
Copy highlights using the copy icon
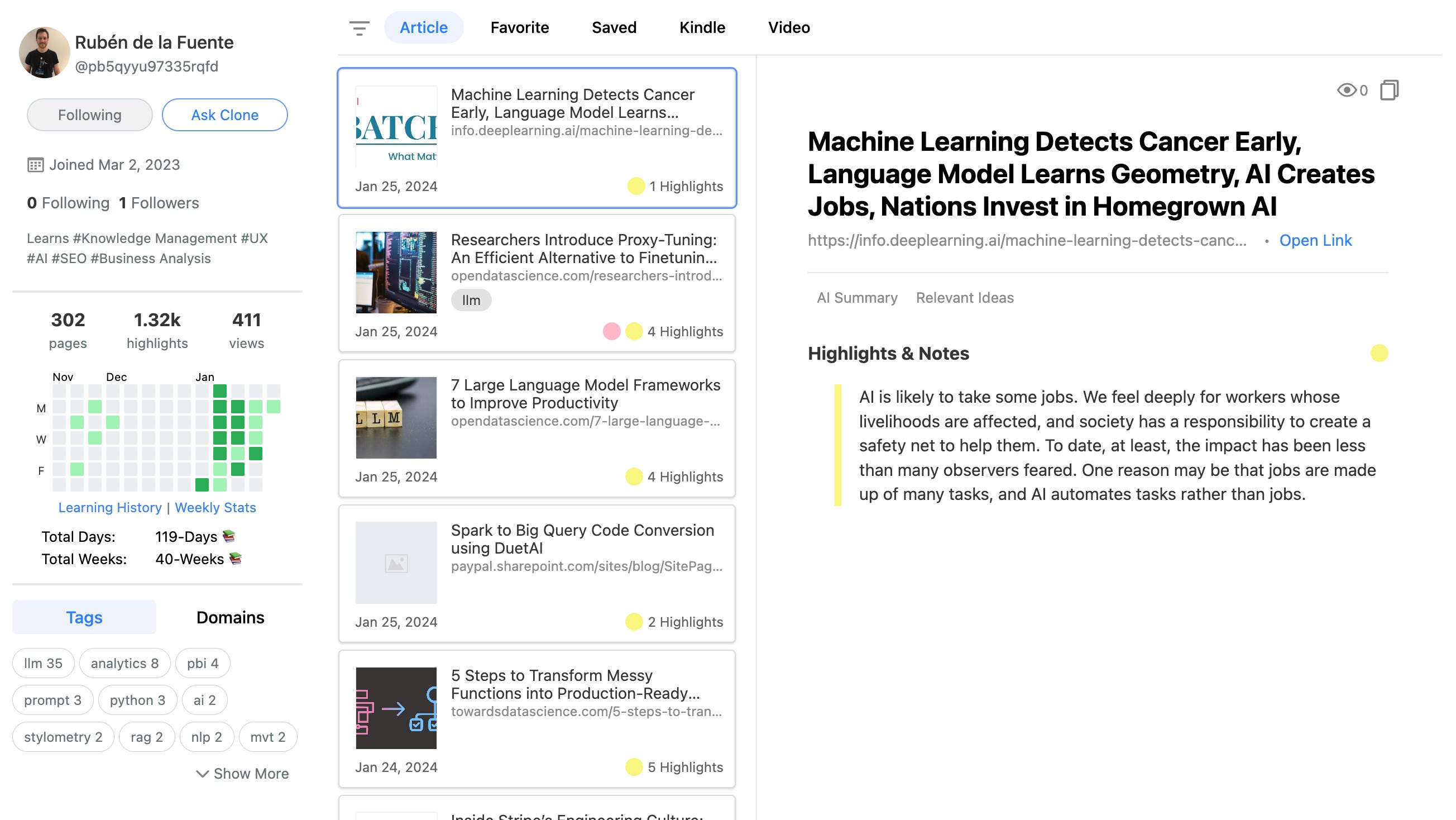pos(1390,90)
